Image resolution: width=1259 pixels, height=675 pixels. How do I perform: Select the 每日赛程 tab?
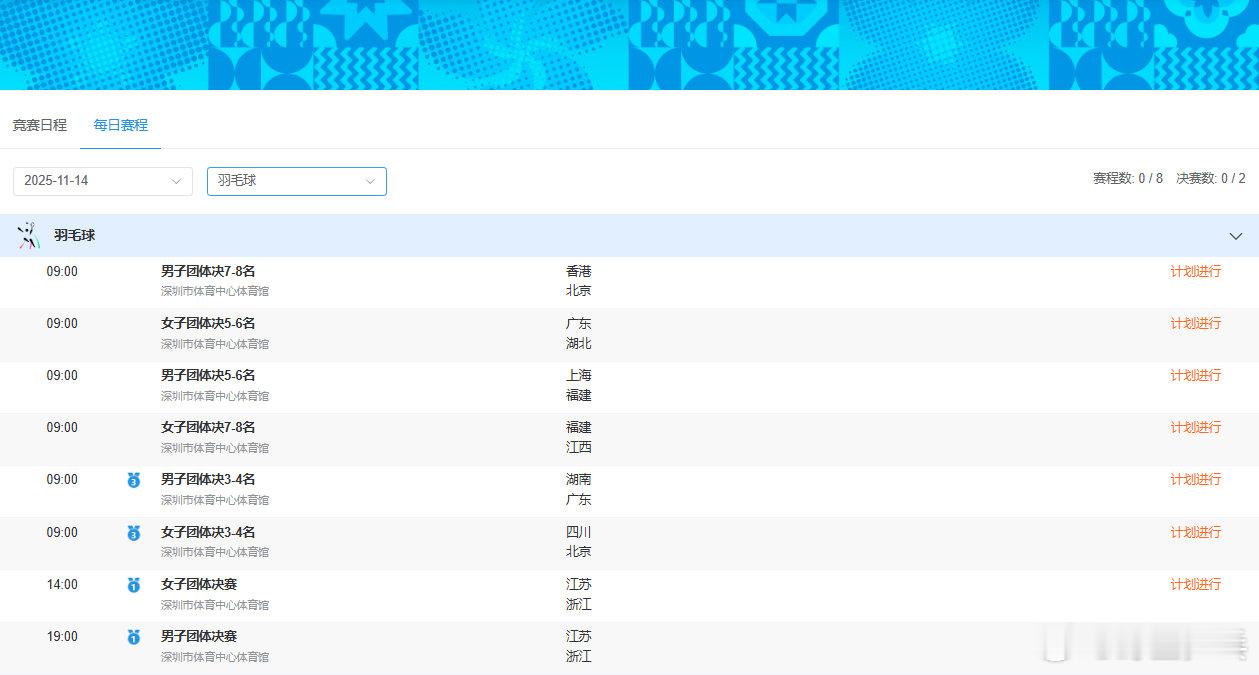tap(121, 125)
